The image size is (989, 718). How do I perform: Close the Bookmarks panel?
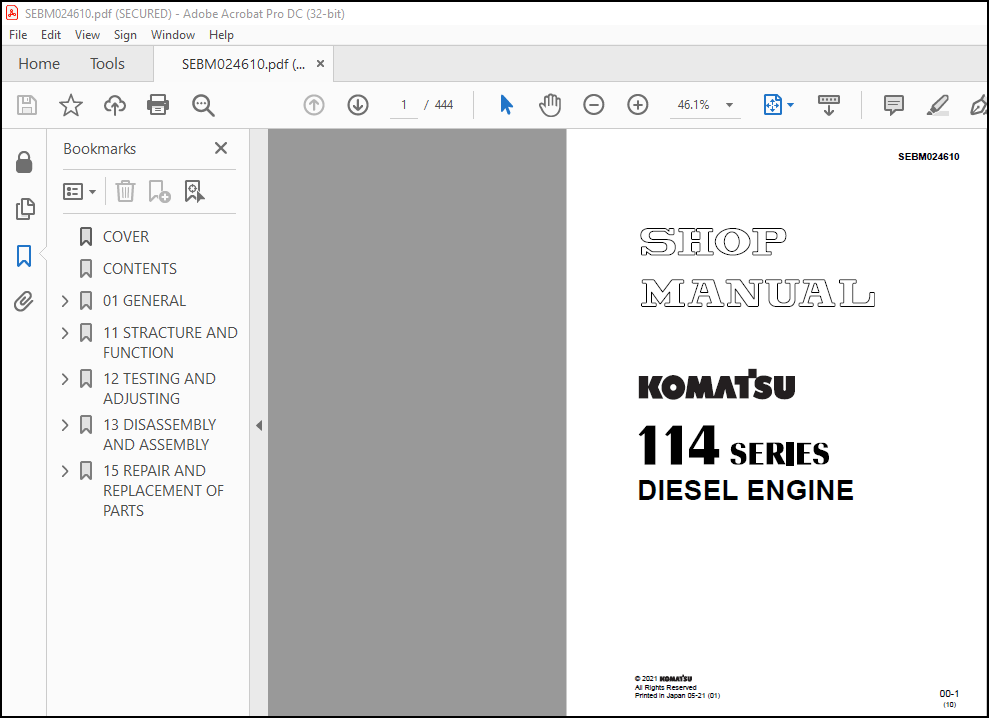click(x=221, y=148)
